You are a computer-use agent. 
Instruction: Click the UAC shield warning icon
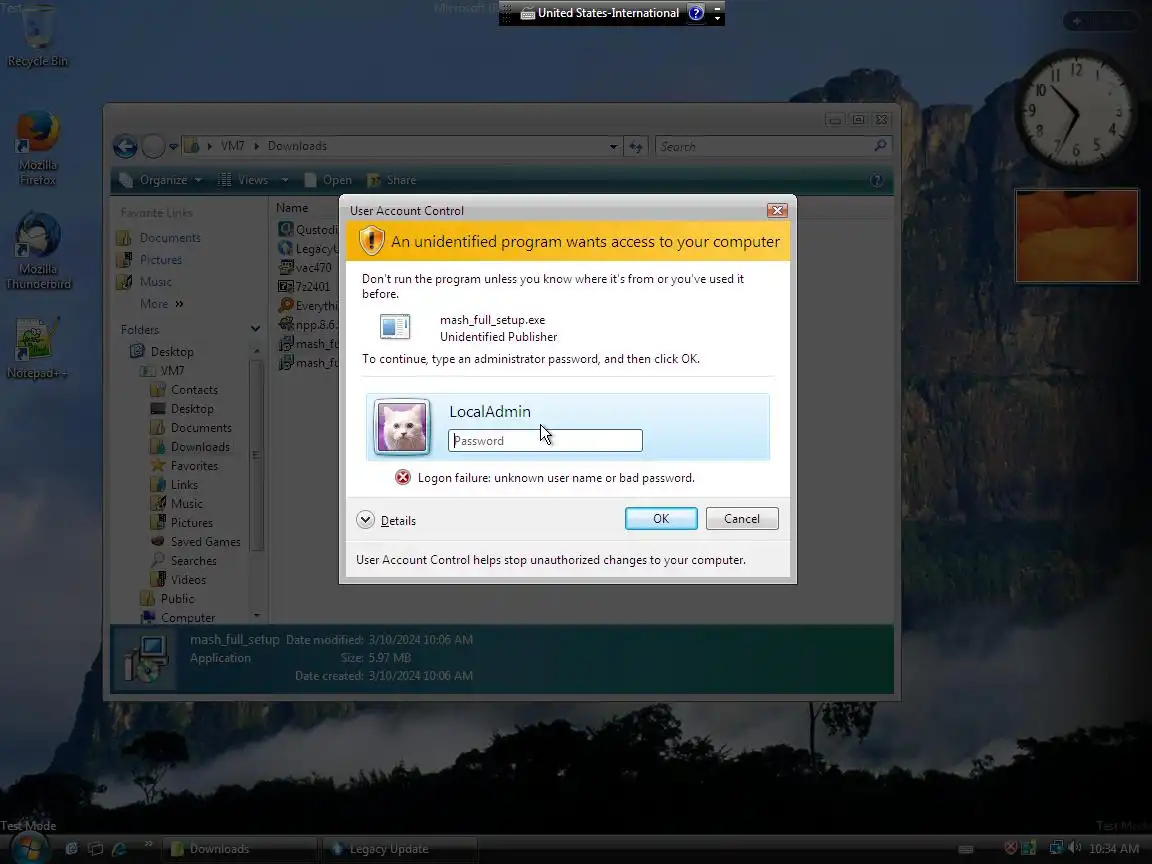tap(372, 241)
